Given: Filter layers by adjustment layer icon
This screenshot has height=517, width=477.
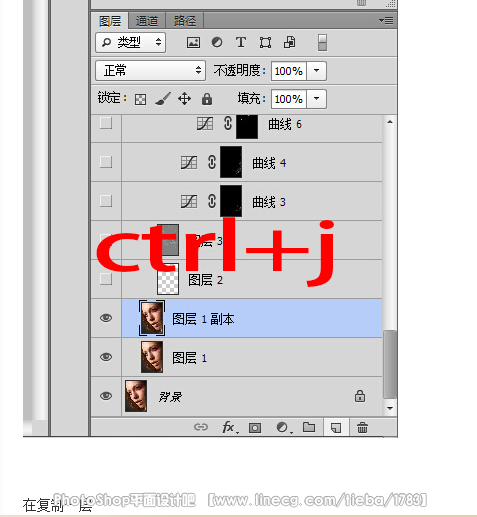Looking at the screenshot, I should click(217, 42).
